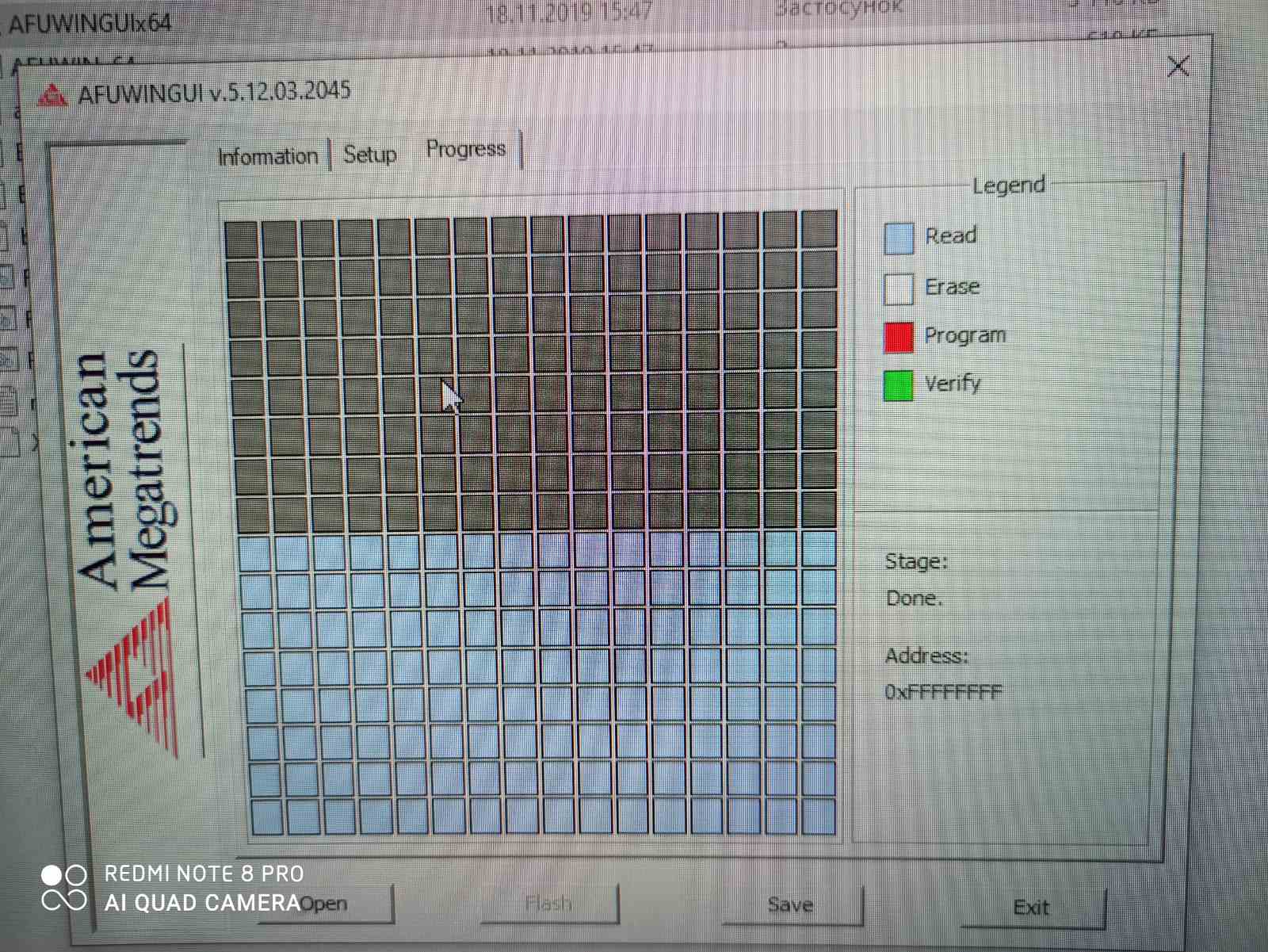1268x952 pixels.
Task: Switch to the Information tab
Action: click(268, 156)
